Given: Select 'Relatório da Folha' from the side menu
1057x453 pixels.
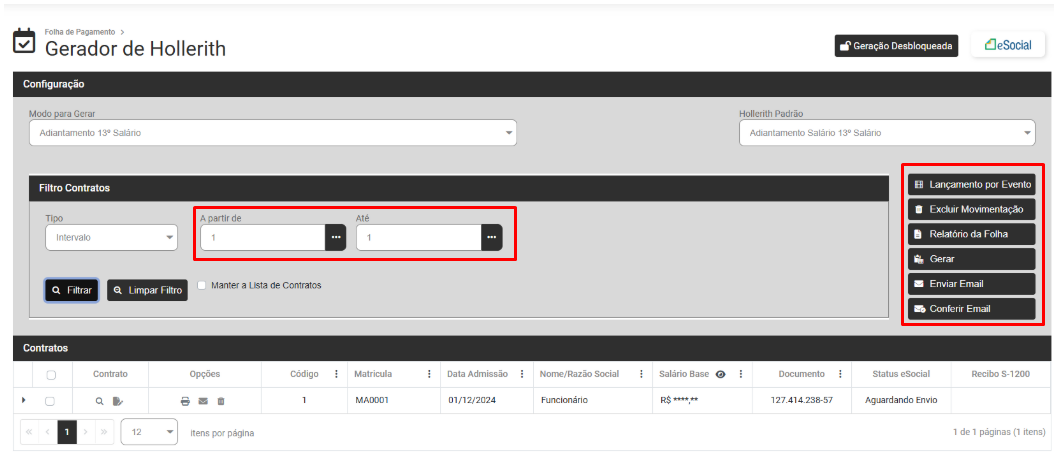Looking at the screenshot, I should tap(970, 234).
